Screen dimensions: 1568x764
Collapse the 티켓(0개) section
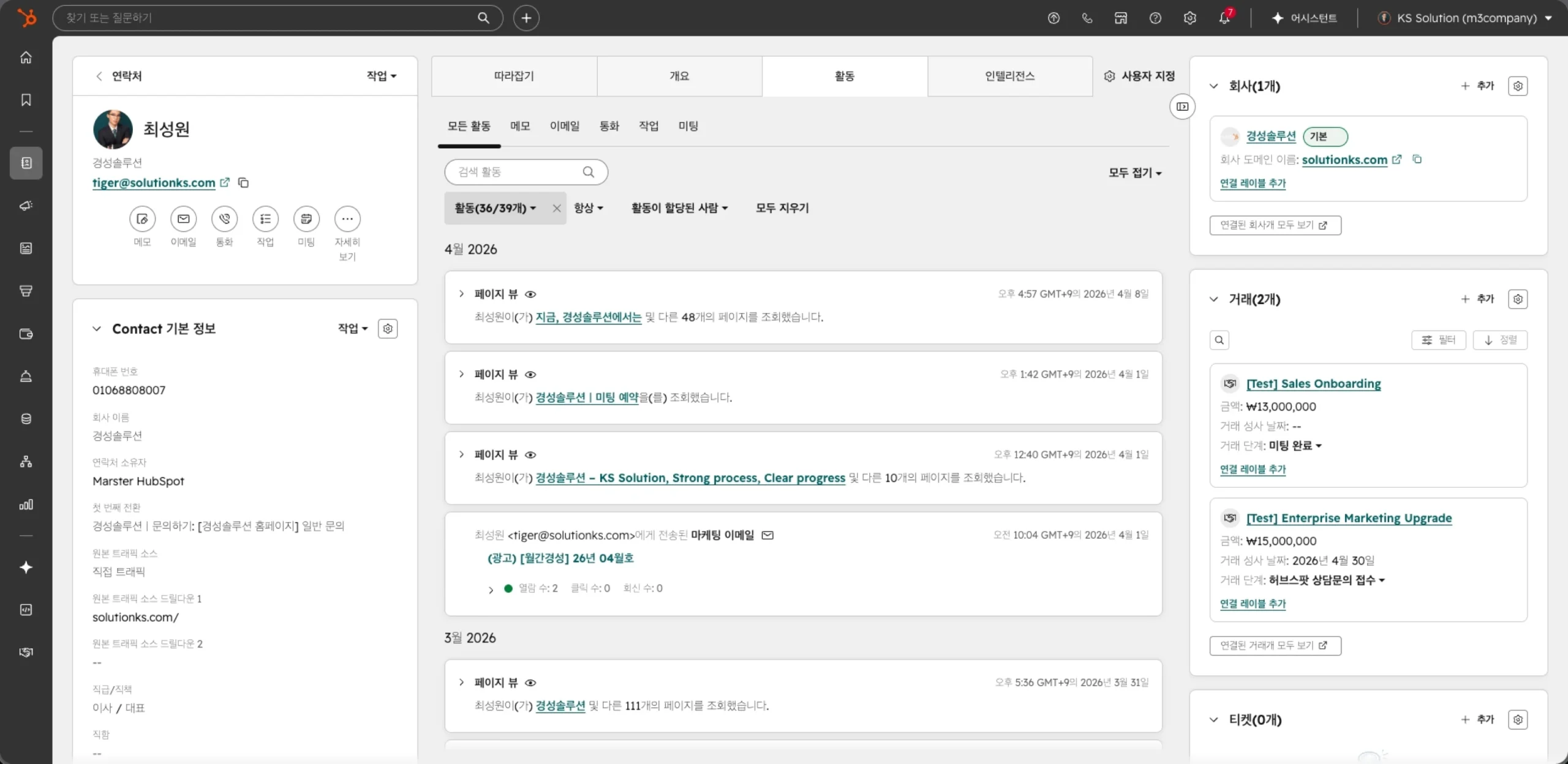click(1214, 719)
